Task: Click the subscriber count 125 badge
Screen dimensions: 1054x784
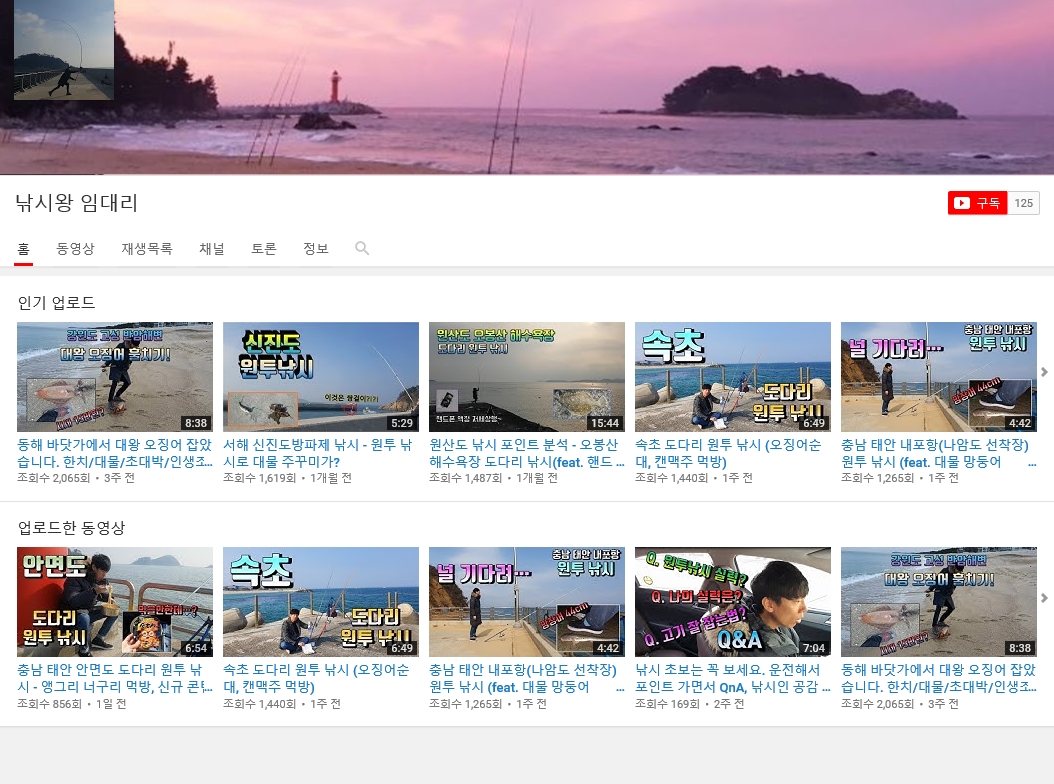Action: (x=1023, y=203)
